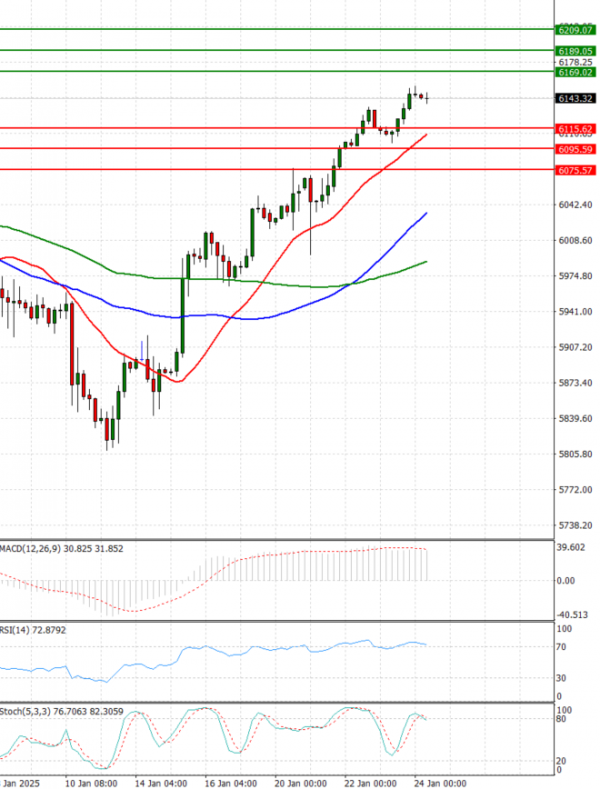The height and width of the screenshot is (789, 600).
Task: Click the small blue arrow marker above candles
Action: click(142, 351)
